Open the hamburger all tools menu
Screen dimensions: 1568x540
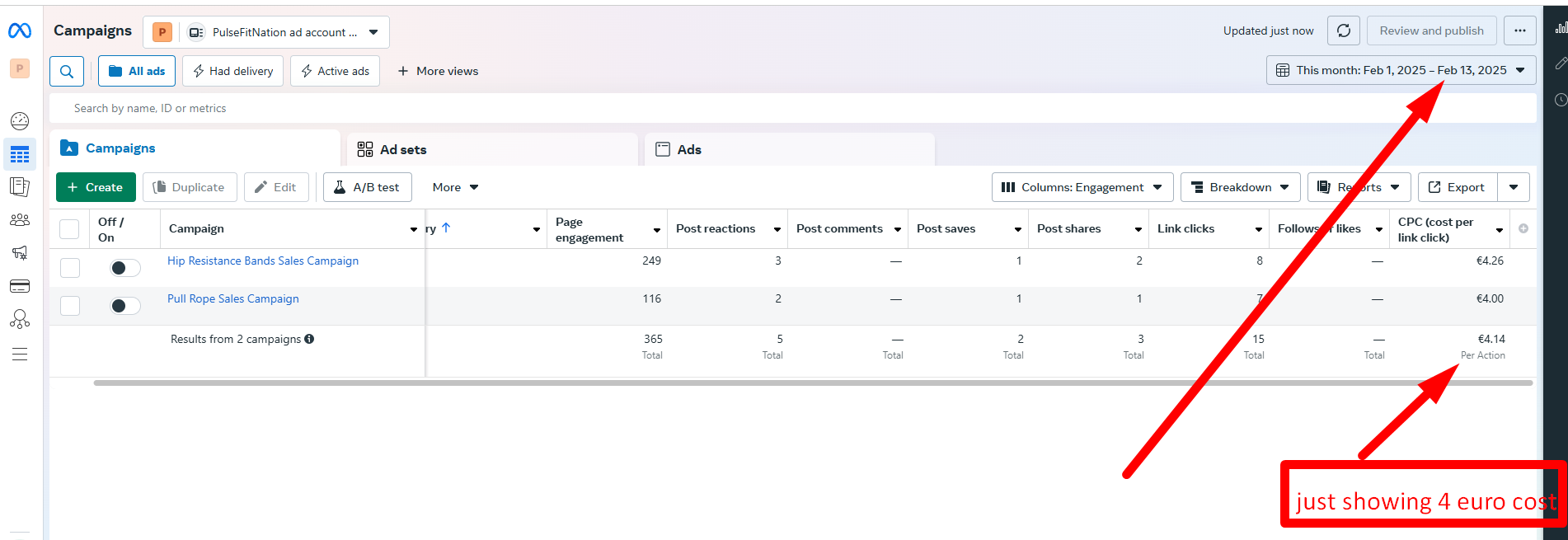tap(20, 355)
